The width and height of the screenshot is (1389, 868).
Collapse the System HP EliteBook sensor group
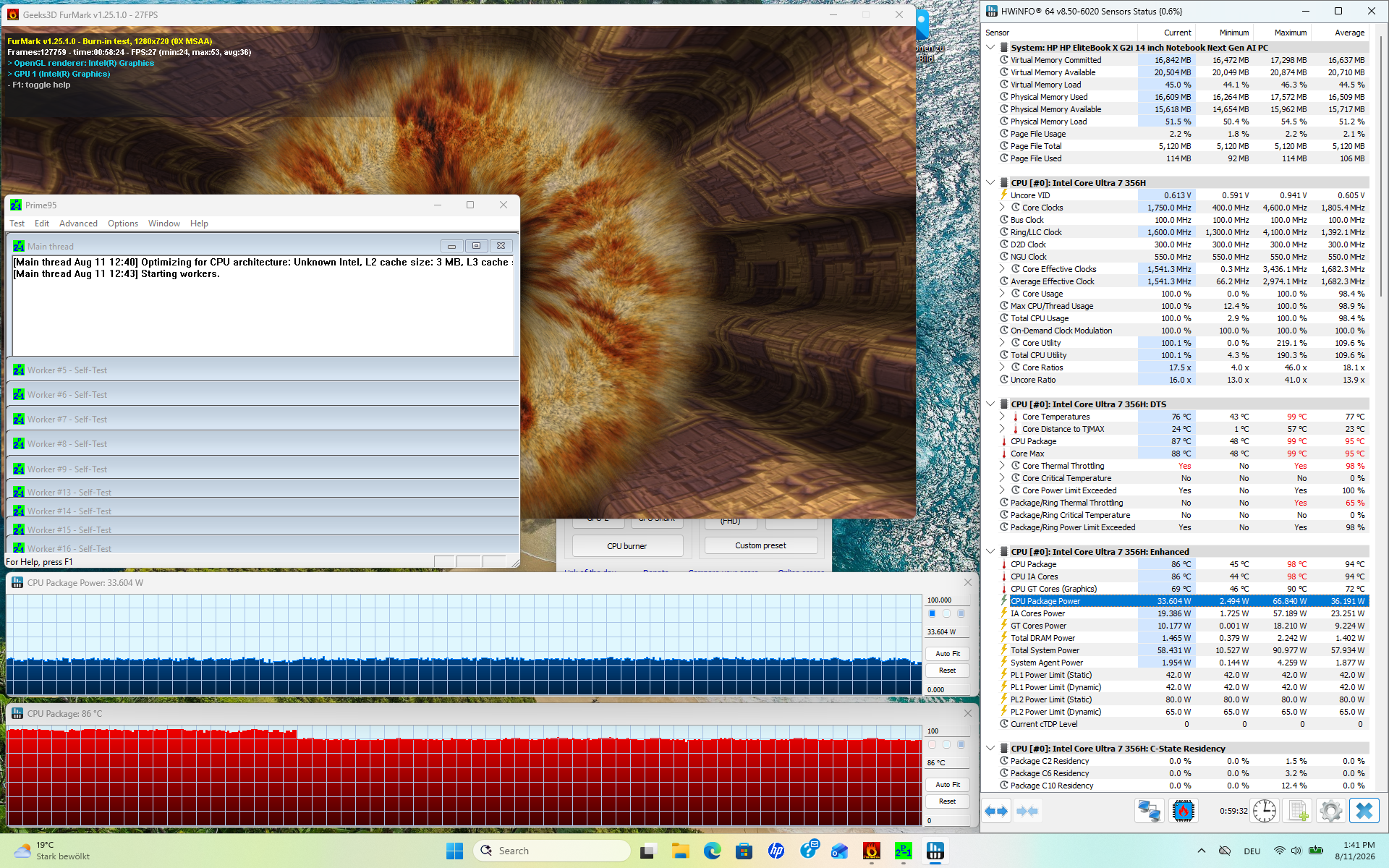point(990,47)
